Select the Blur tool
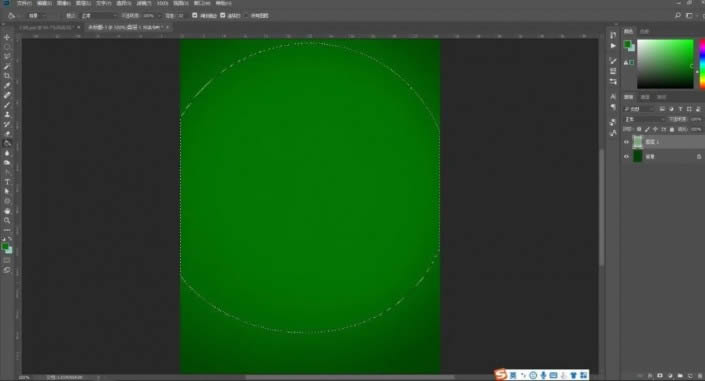 [x=7, y=153]
